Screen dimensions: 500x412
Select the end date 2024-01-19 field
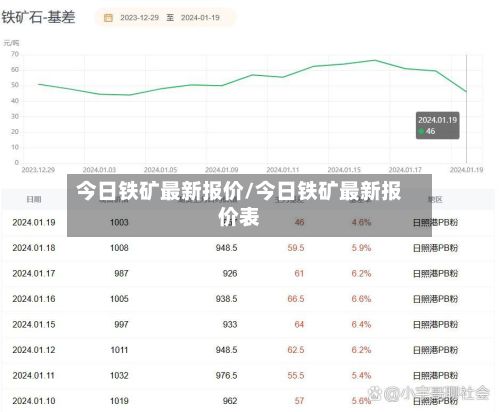[x=200, y=18]
